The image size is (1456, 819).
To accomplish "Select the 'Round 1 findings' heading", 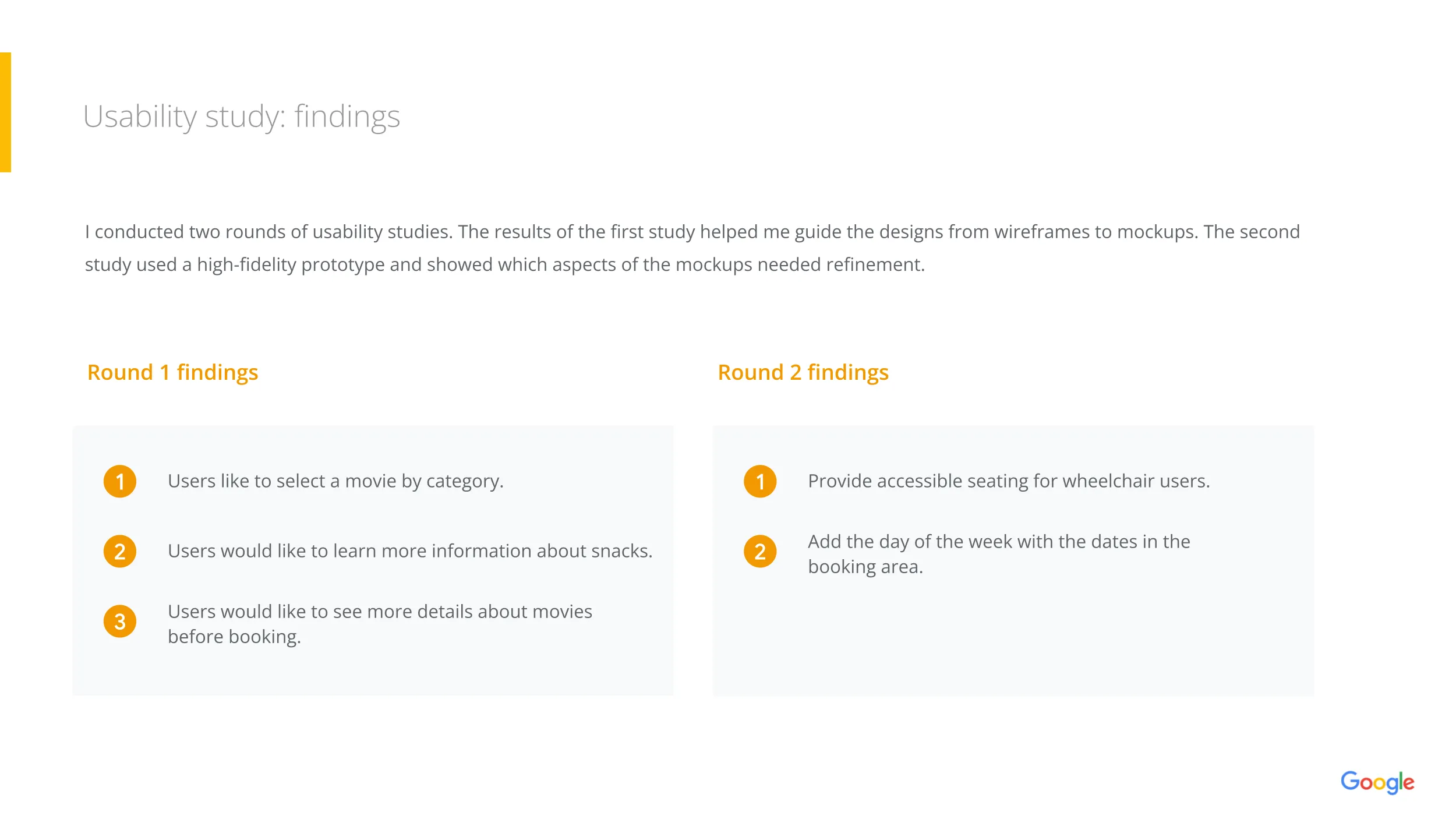I will point(172,372).
